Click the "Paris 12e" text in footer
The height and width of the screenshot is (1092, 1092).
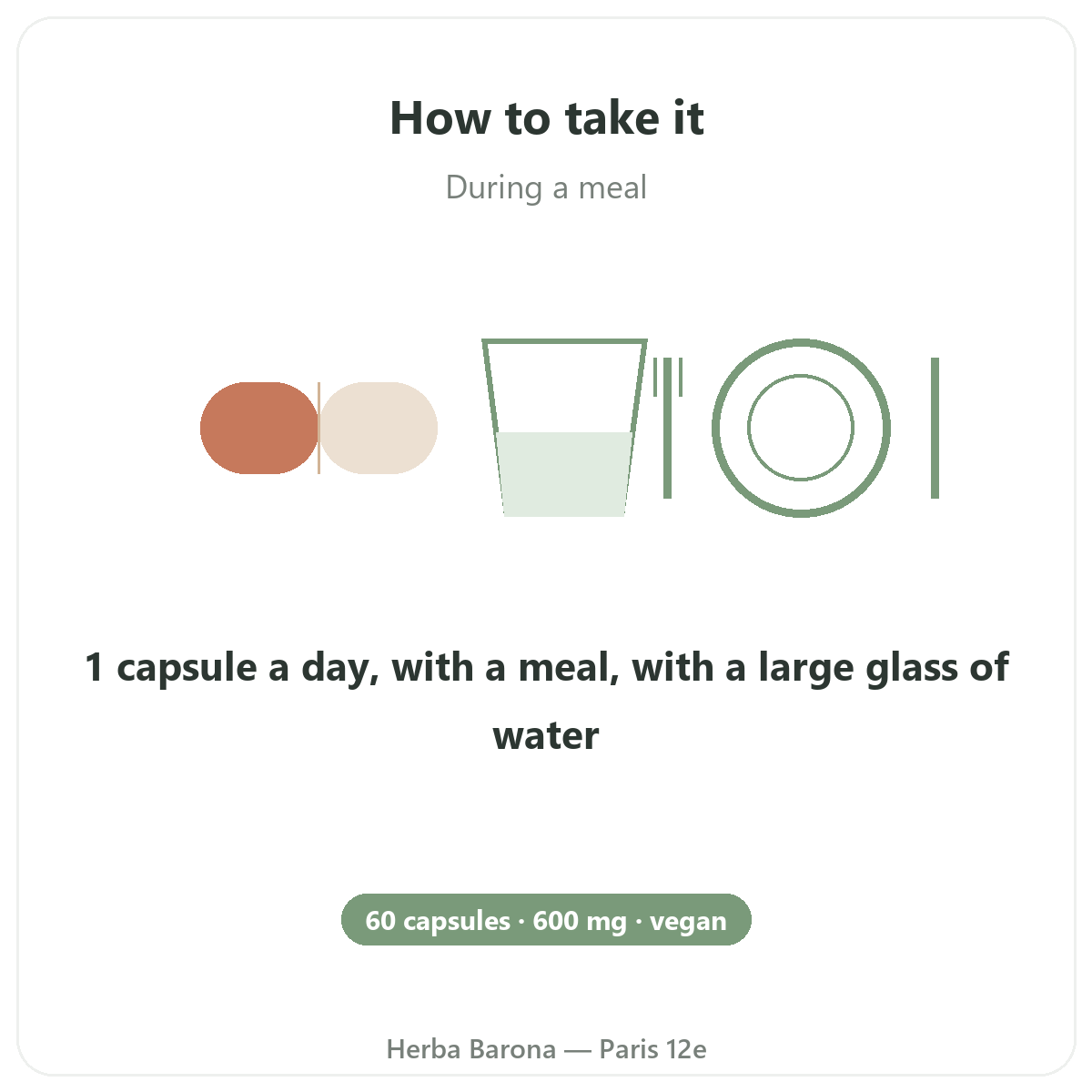pyautogui.click(x=653, y=1049)
